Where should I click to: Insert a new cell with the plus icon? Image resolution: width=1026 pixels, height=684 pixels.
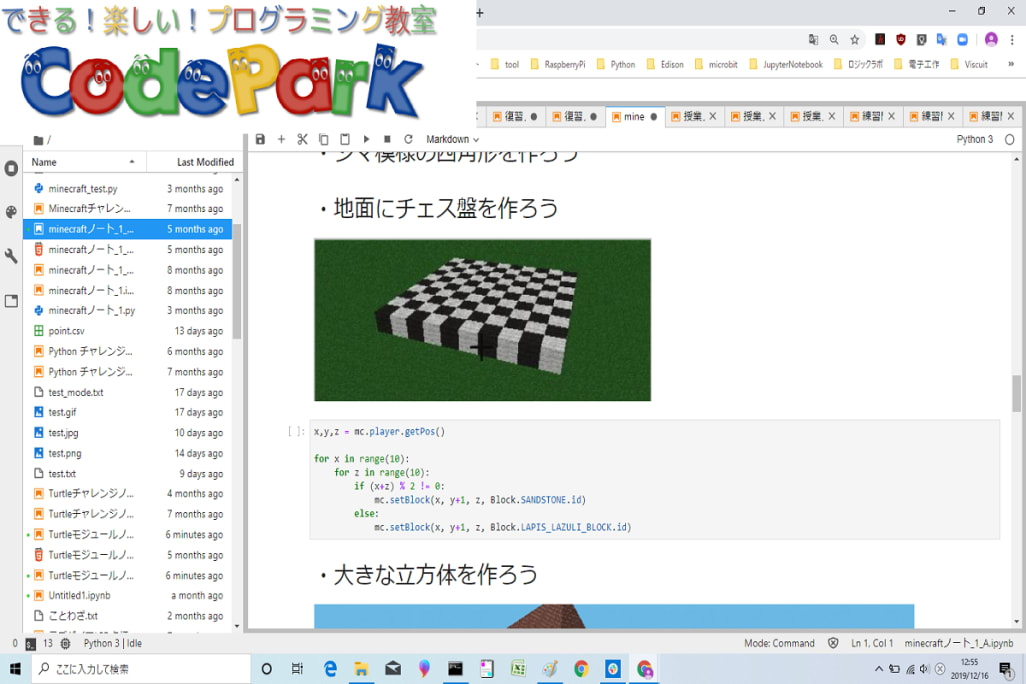pyautogui.click(x=281, y=139)
